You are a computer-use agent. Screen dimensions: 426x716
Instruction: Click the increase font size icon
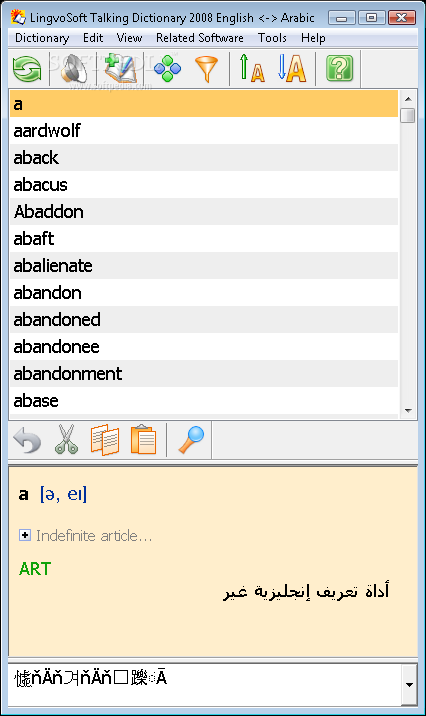(292, 68)
